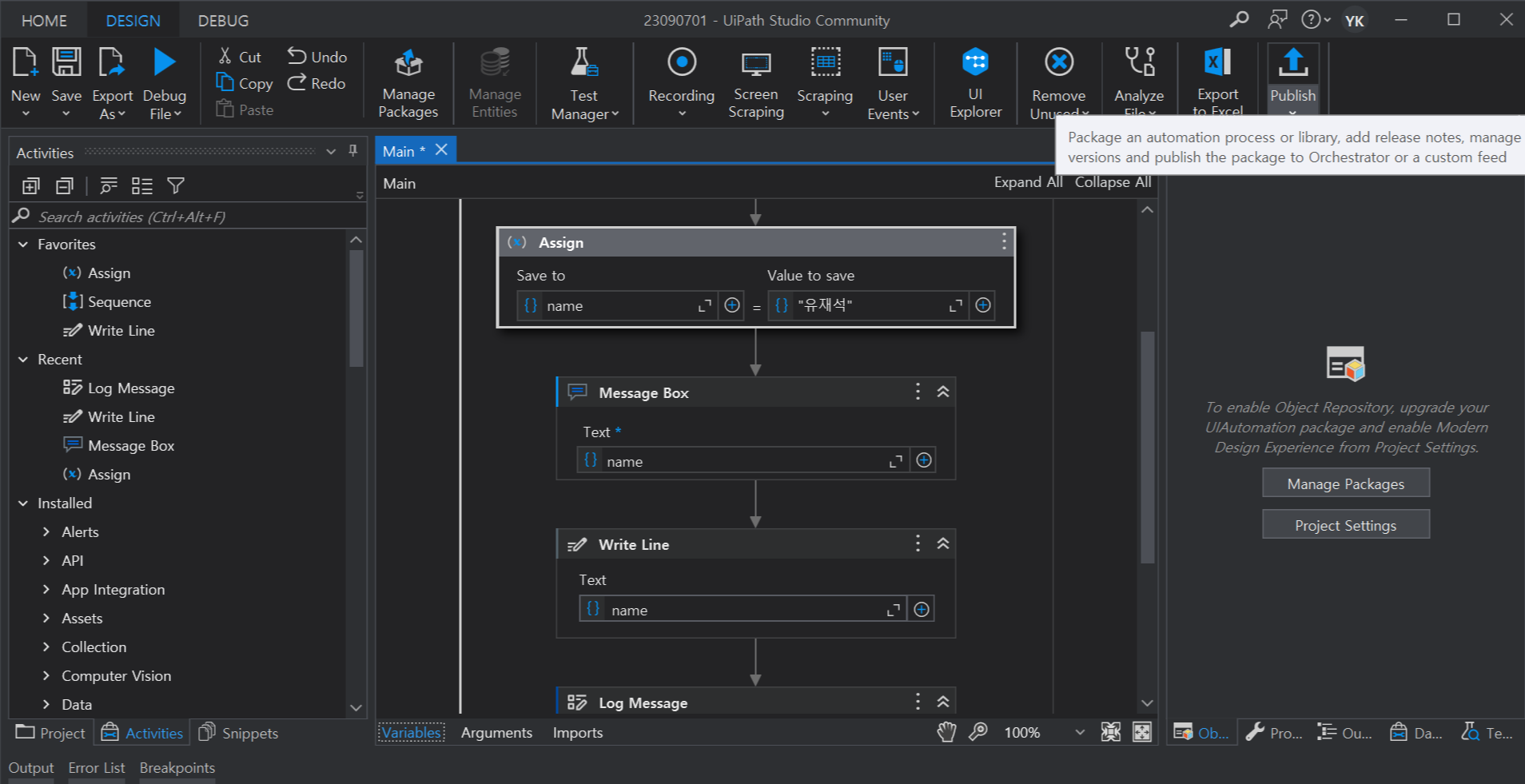Open Assign activity options menu

point(1004,242)
